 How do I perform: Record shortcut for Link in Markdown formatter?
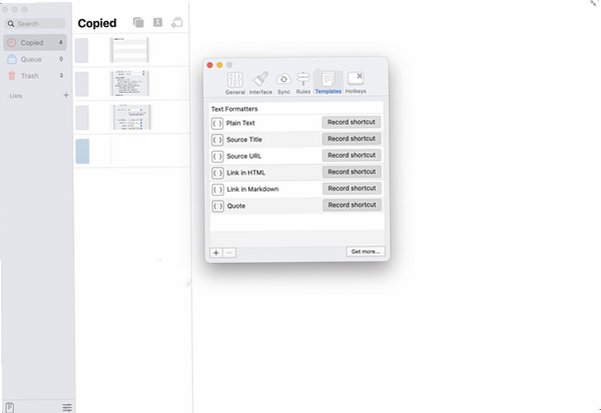(x=352, y=188)
